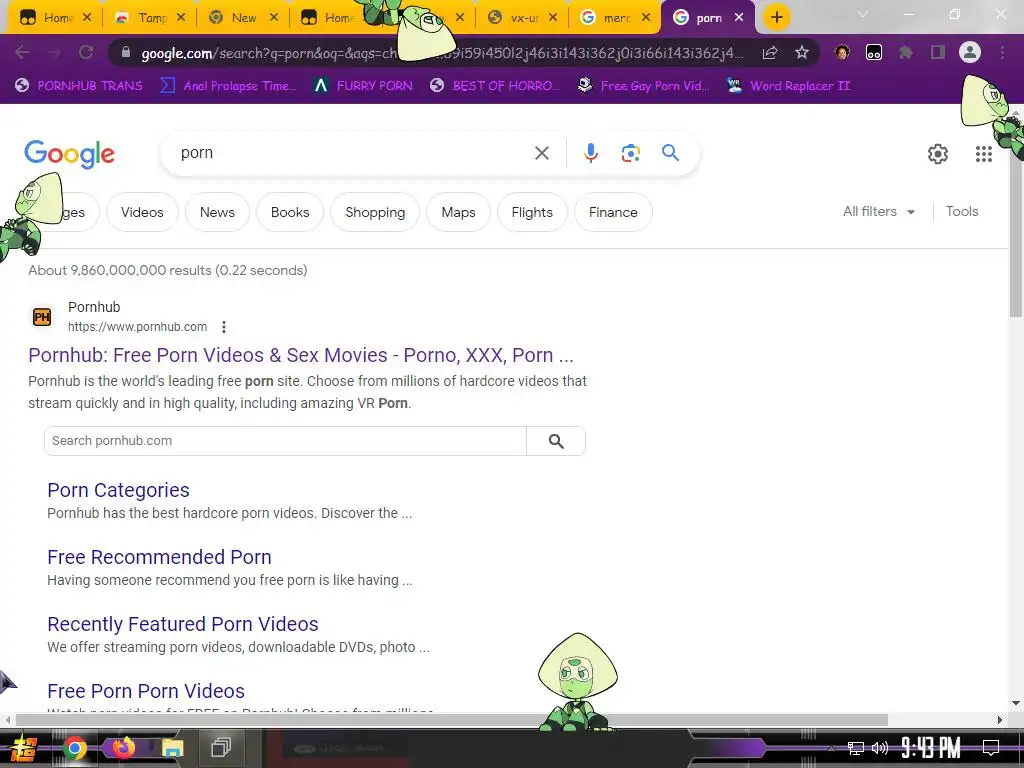This screenshot has height=768, width=1024.
Task: Click the site search input field under first result
Action: pyautogui.click(x=285, y=441)
